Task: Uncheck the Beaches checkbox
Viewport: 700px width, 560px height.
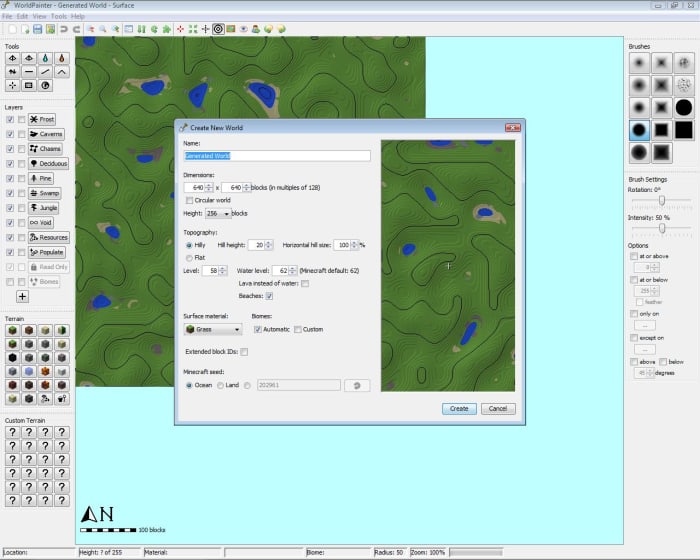Action: coord(269,296)
